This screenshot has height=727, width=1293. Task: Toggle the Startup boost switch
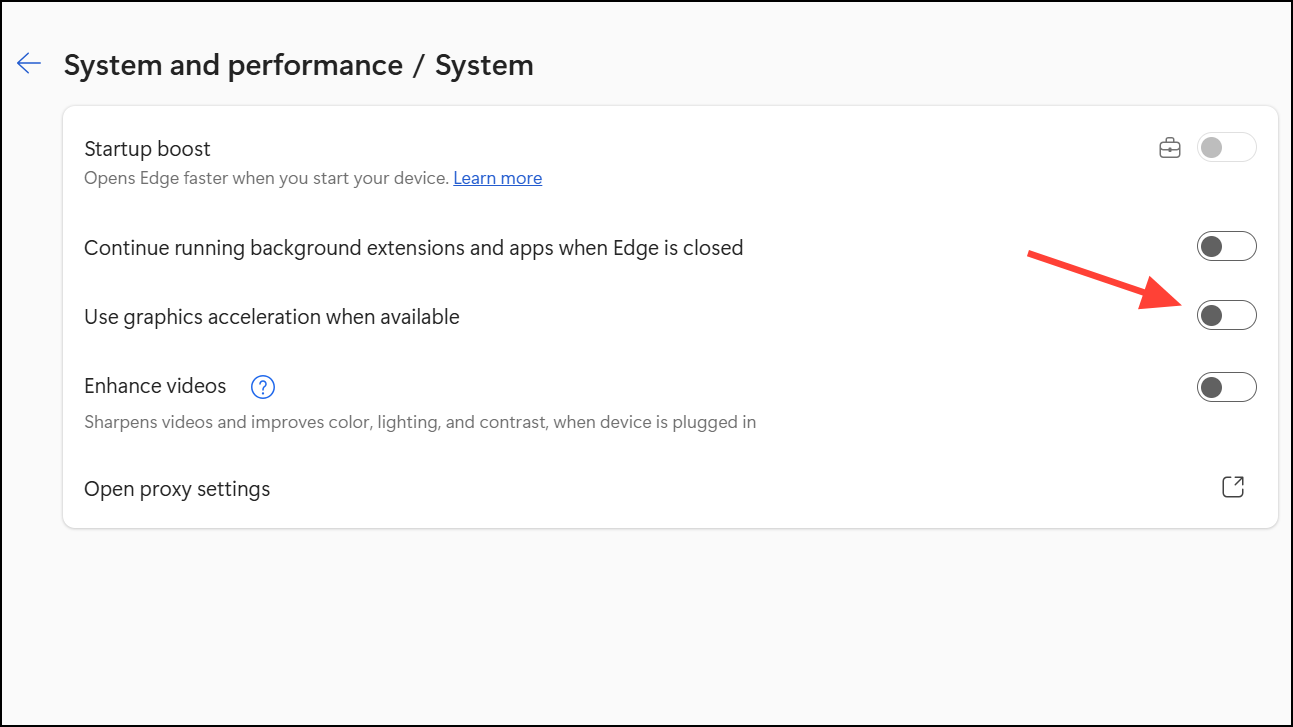[x=1226, y=148]
